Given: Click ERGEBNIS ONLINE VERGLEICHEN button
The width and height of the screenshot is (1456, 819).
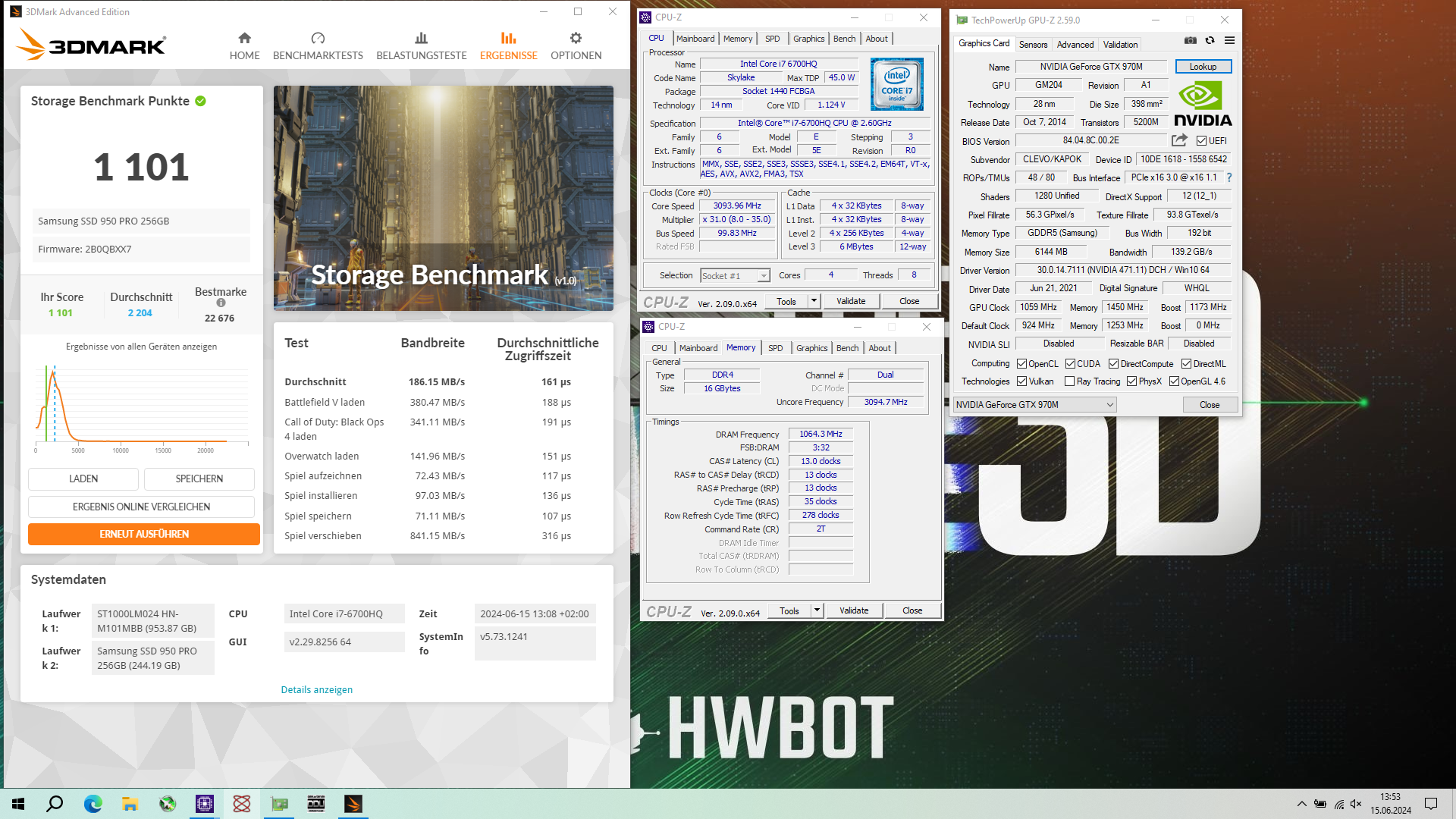Looking at the screenshot, I should tap(141, 507).
